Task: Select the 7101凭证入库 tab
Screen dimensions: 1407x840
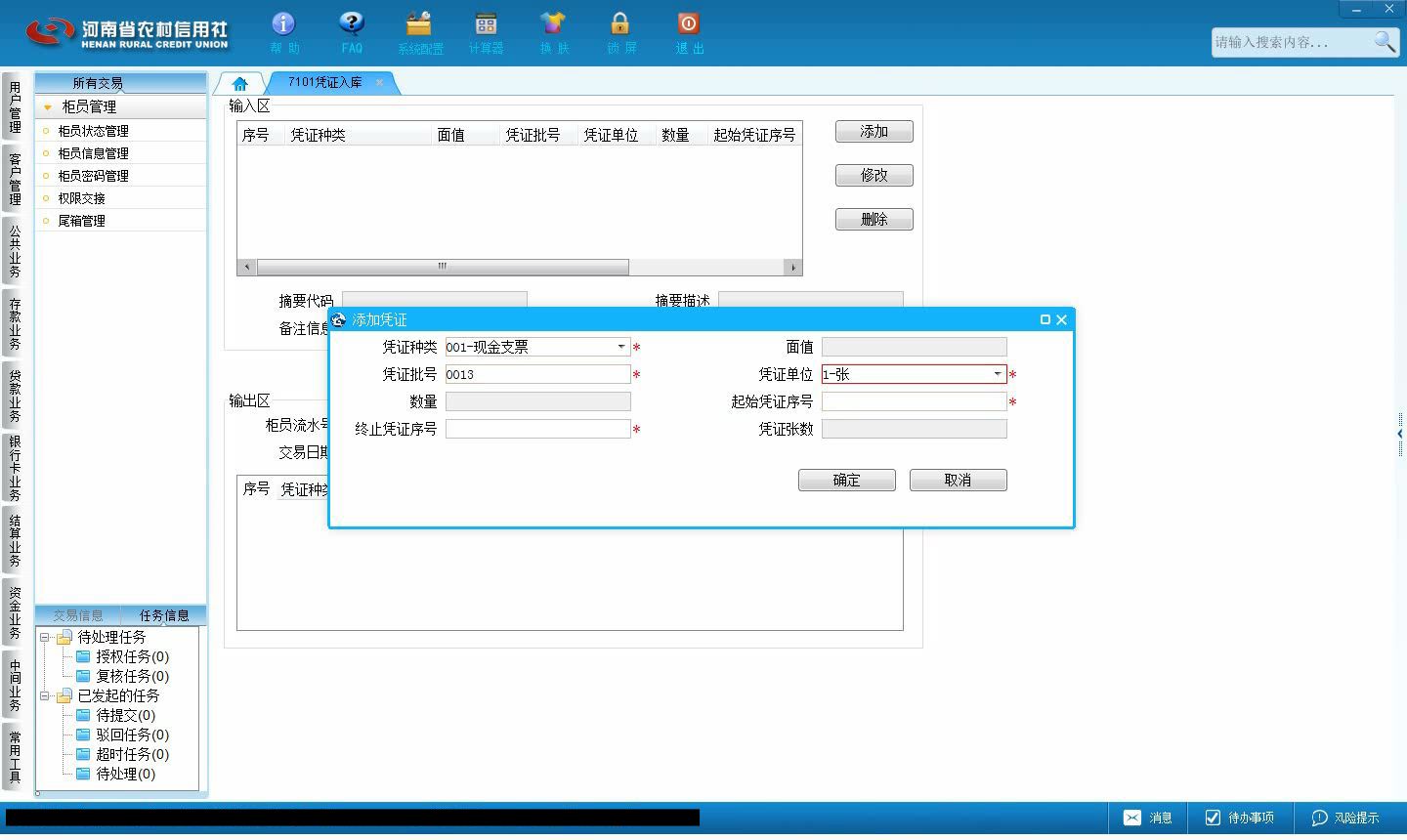Action: pos(325,83)
